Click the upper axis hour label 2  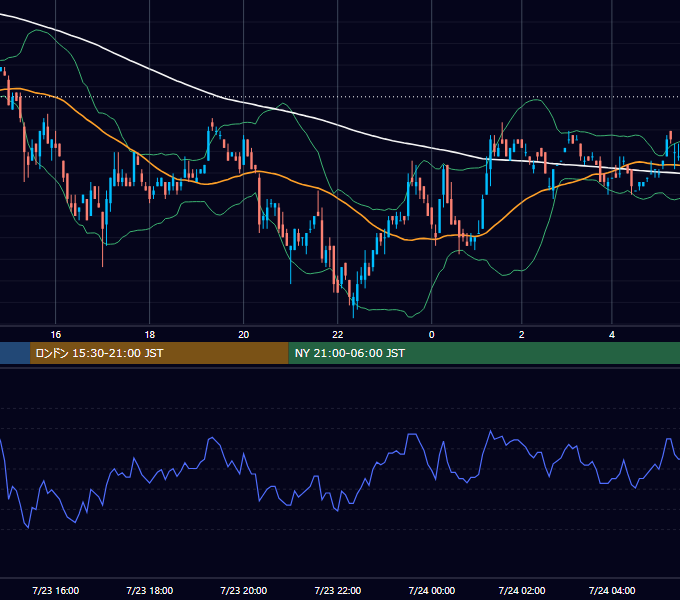[x=522, y=335]
